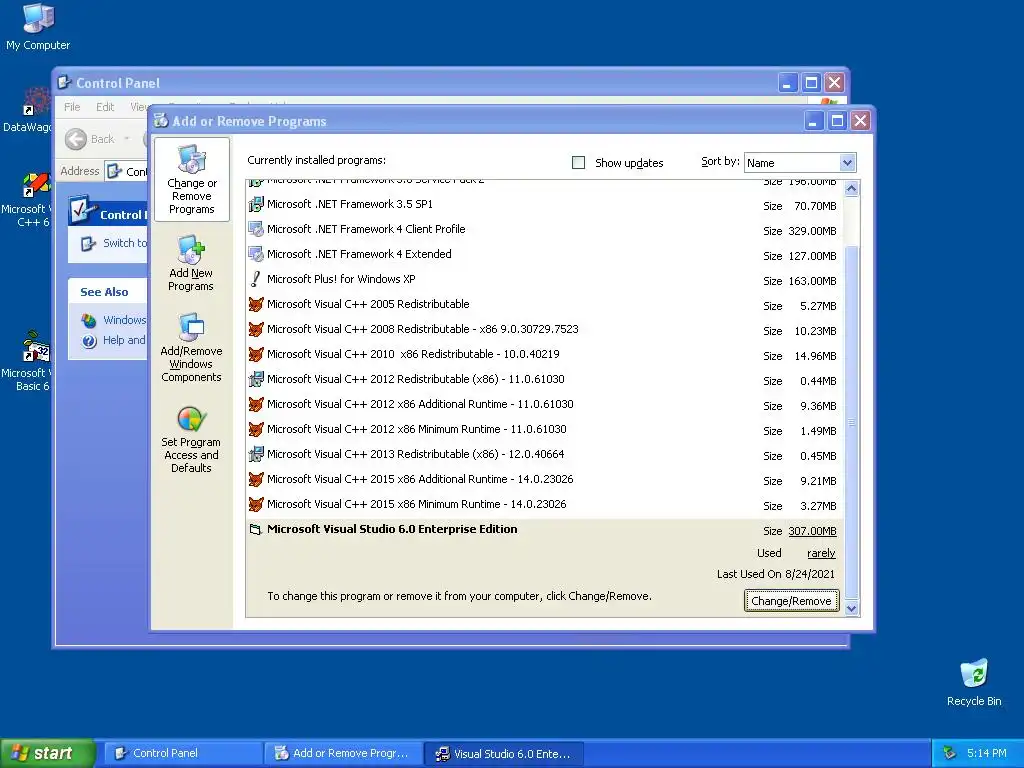Select Microsoft Plus! for Windows XP entry

pos(545,280)
